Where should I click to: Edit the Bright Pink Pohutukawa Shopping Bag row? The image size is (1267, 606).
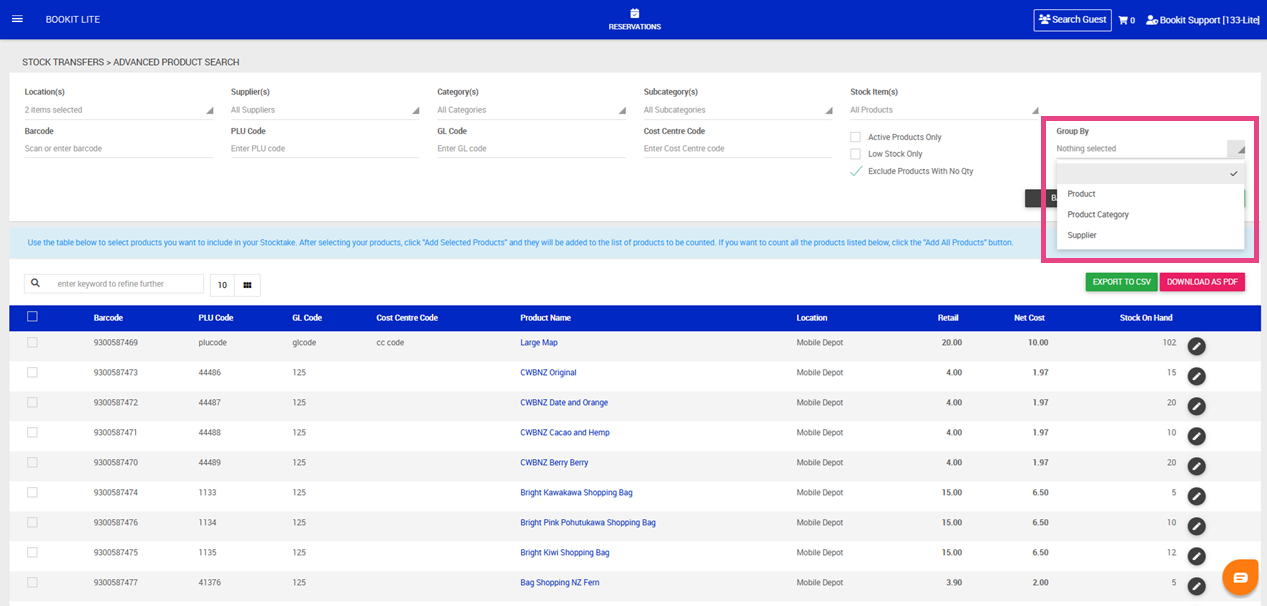1196,526
